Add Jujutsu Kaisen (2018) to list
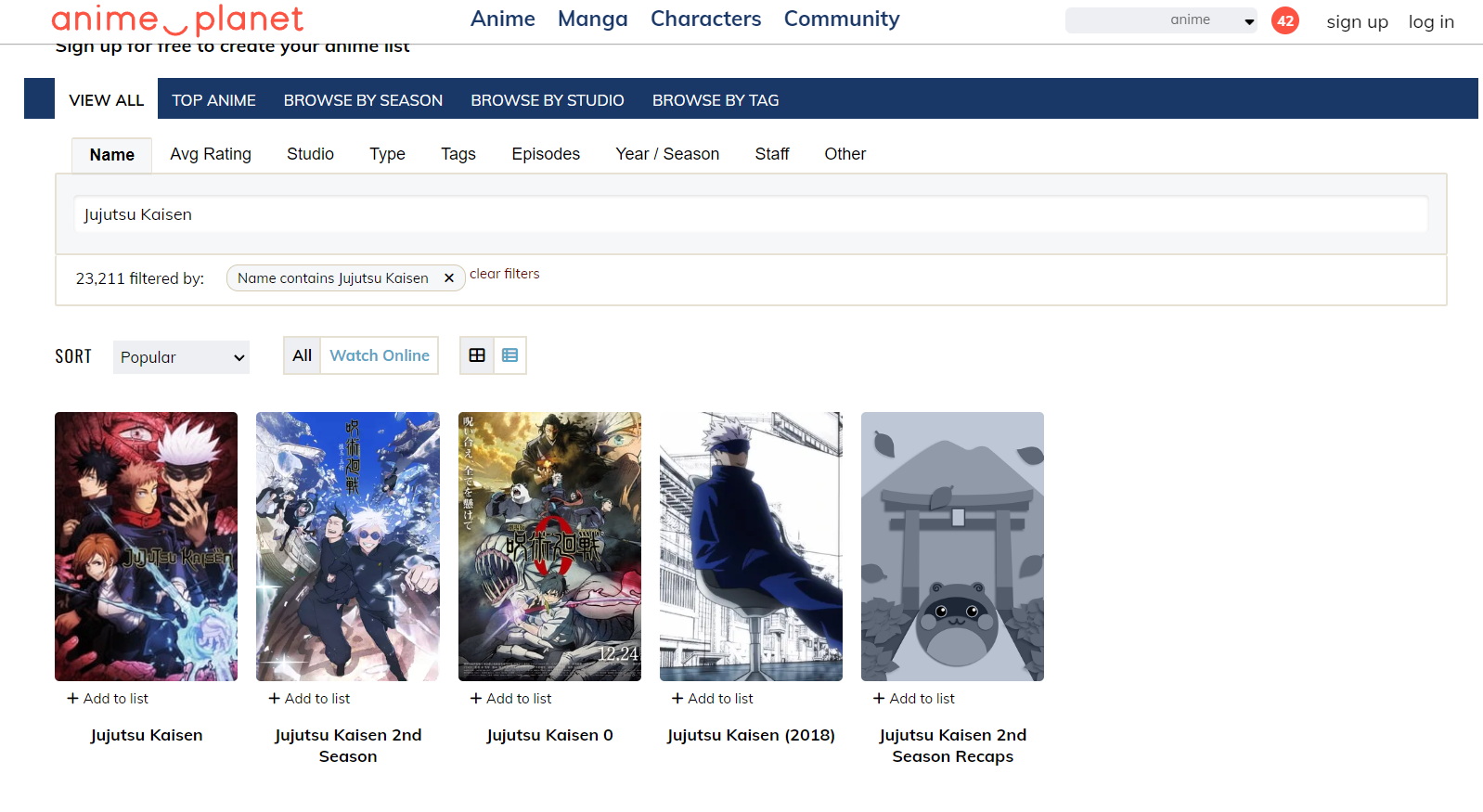This screenshot has width=1483, height=812. coord(712,699)
